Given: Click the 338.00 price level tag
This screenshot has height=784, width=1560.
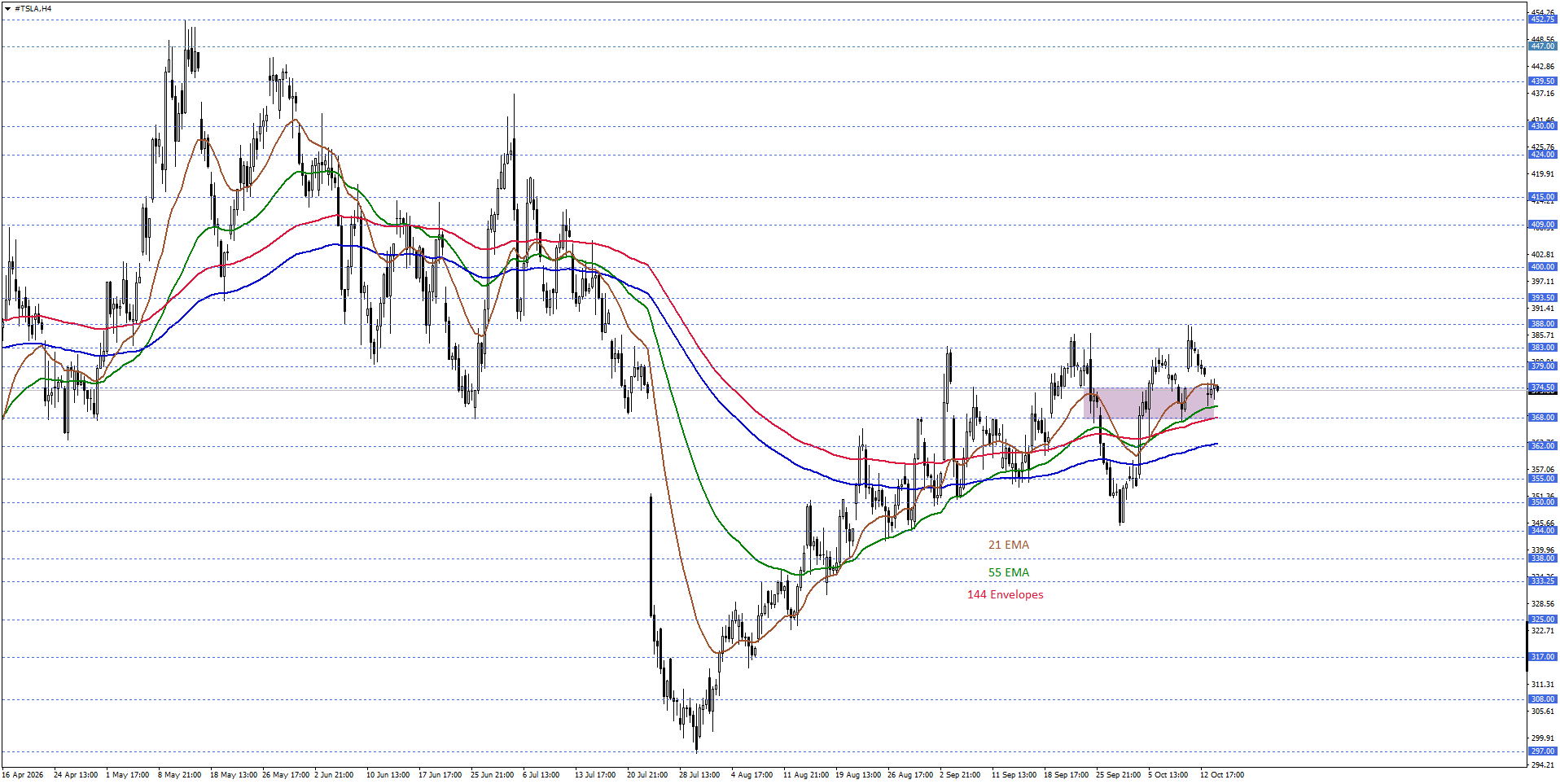Looking at the screenshot, I should (x=1542, y=558).
